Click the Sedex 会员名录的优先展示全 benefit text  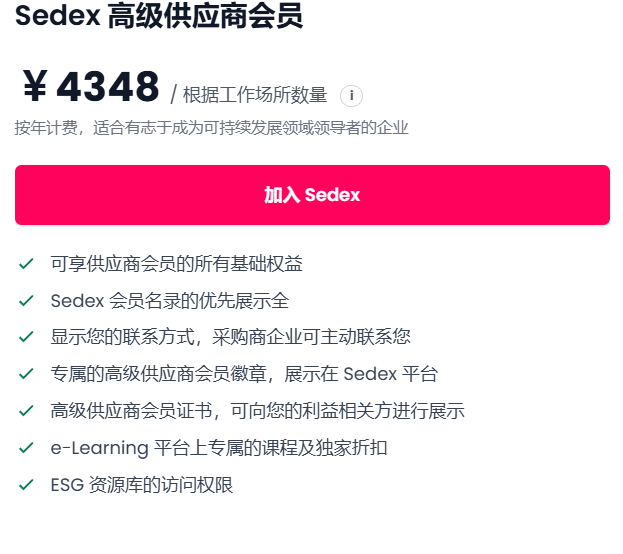click(x=169, y=301)
